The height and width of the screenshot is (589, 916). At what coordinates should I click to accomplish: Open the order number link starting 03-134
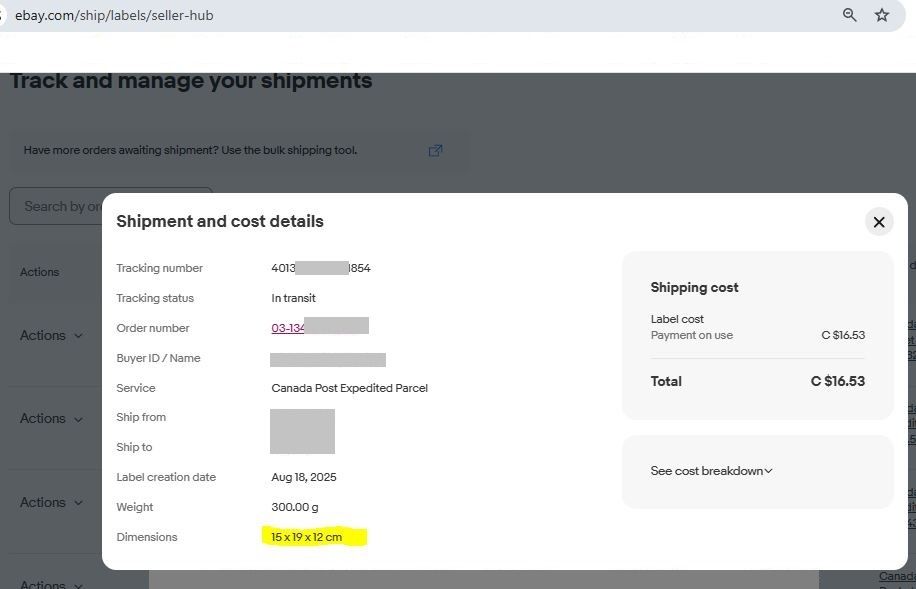point(288,328)
